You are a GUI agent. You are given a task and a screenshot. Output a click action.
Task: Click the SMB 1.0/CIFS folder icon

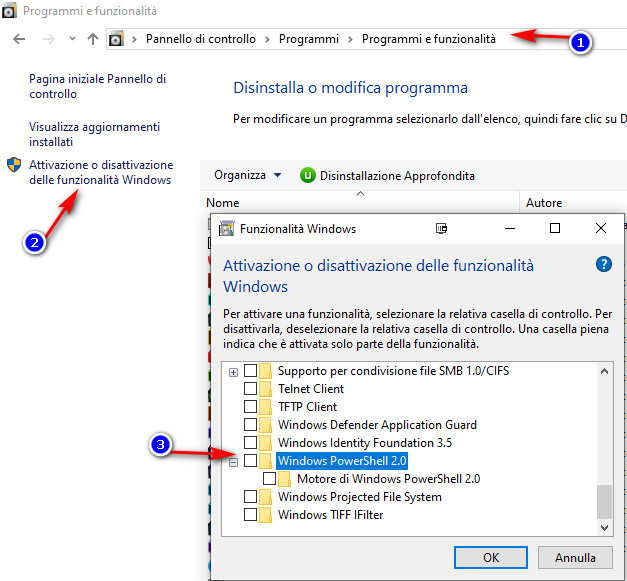pos(265,371)
